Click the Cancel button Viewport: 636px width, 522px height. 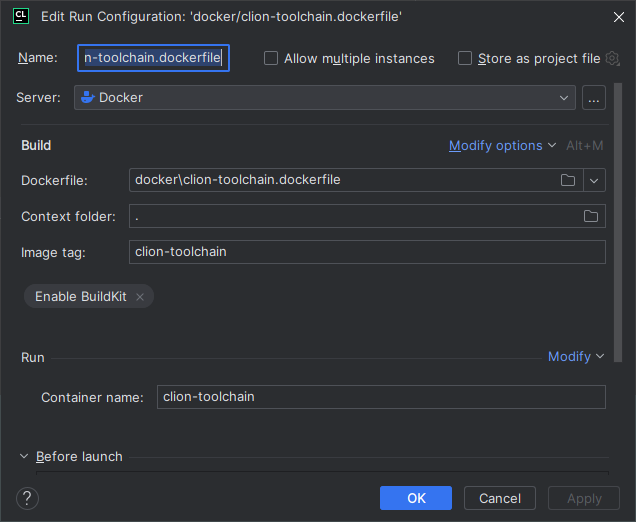click(x=500, y=498)
